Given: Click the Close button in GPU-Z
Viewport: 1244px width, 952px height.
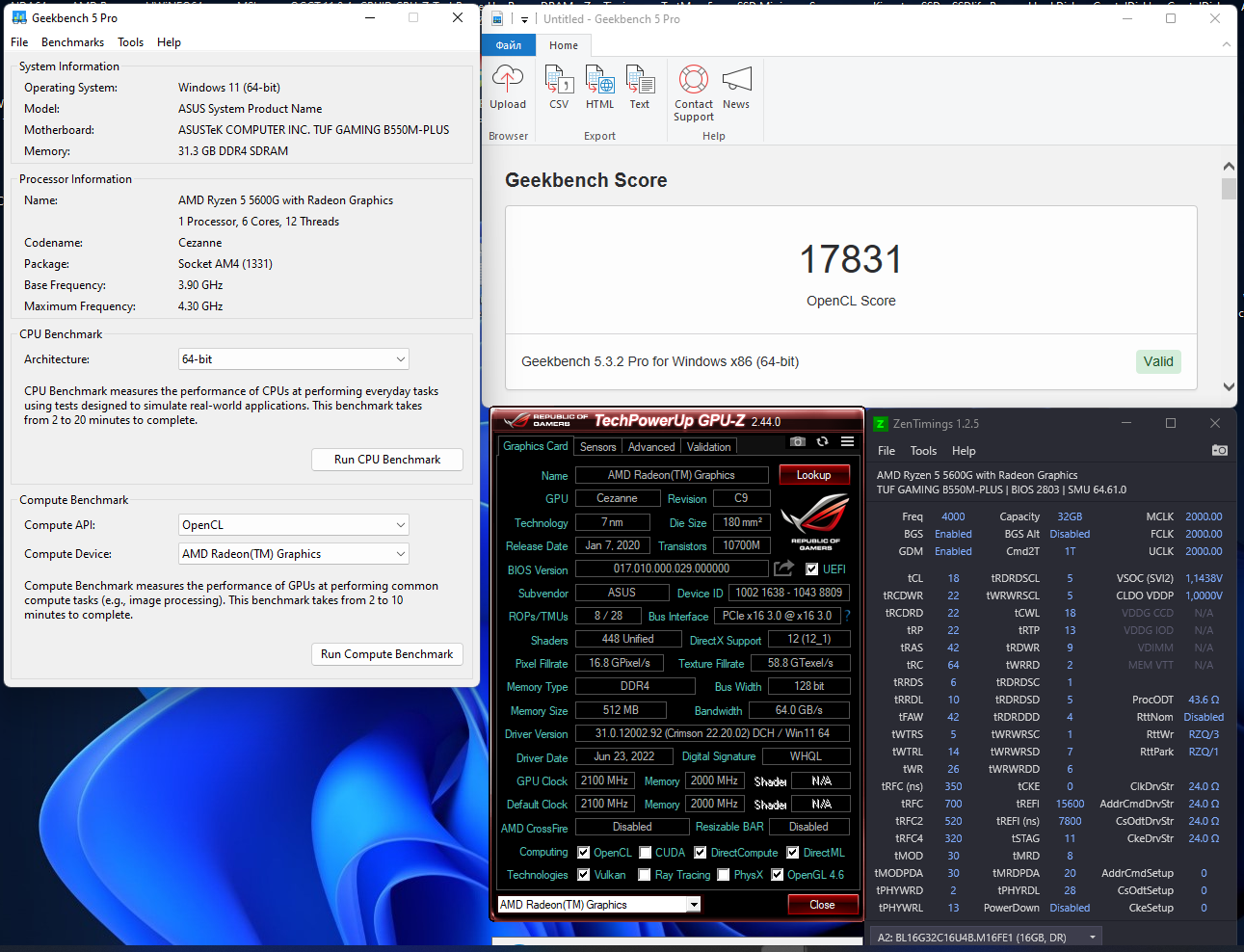Looking at the screenshot, I should click(x=822, y=905).
